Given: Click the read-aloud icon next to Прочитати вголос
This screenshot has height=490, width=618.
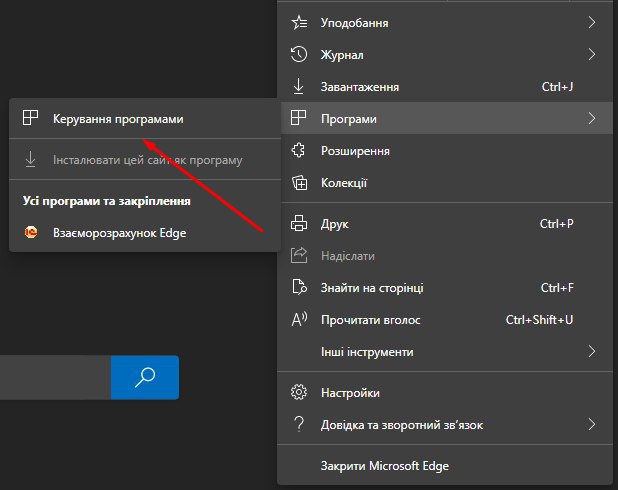Looking at the screenshot, I should (x=299, y=319).
